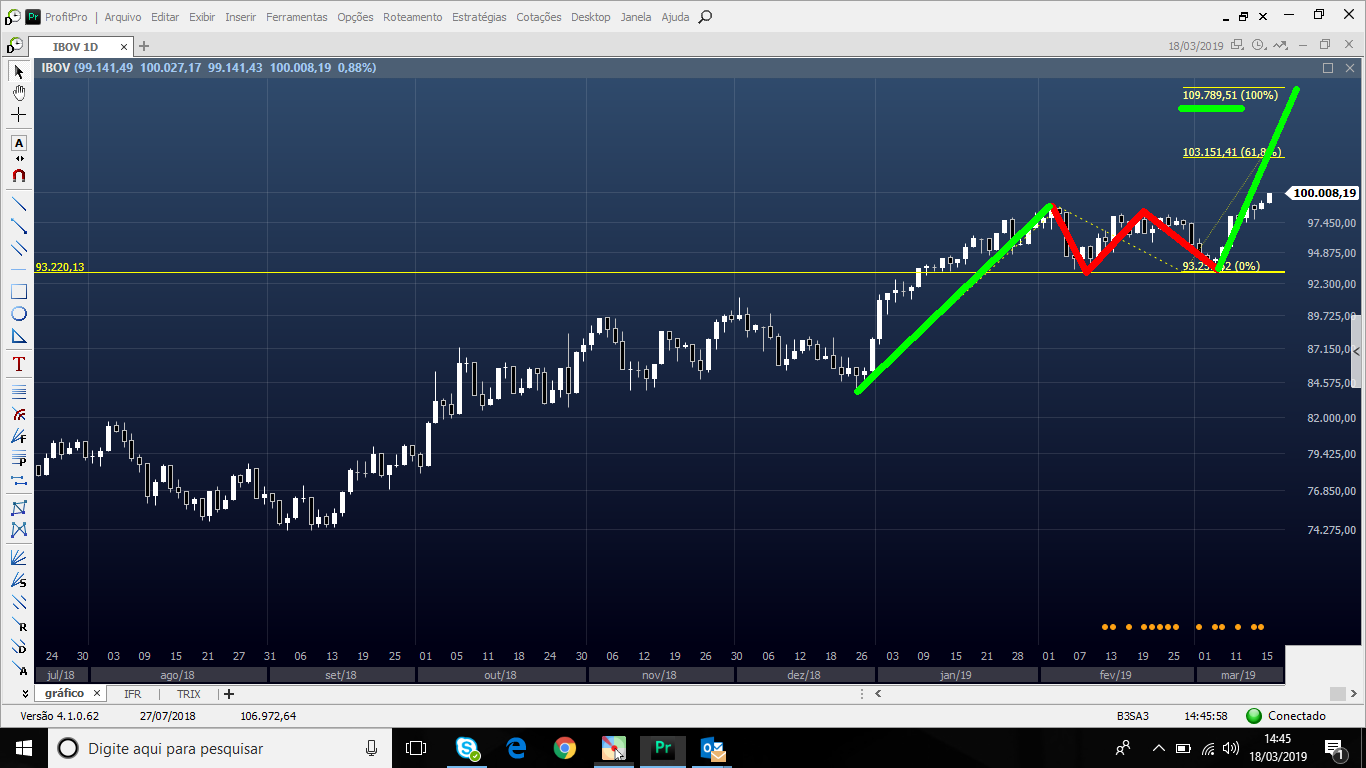
Task: Add a new chart tab next to IBOV 1D
Action: (x=144, y=46)
